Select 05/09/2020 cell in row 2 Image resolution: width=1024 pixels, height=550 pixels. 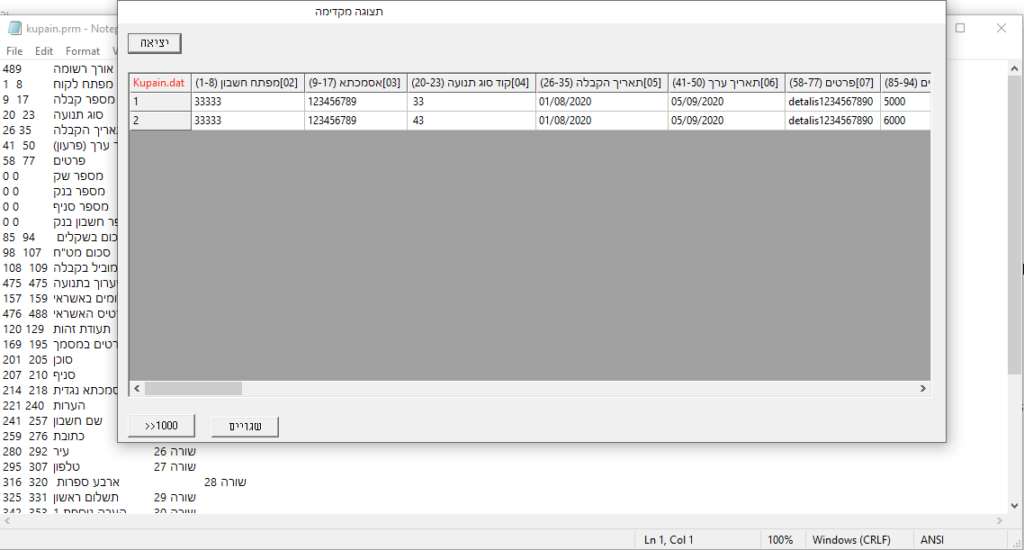click(x=726, y=121)
